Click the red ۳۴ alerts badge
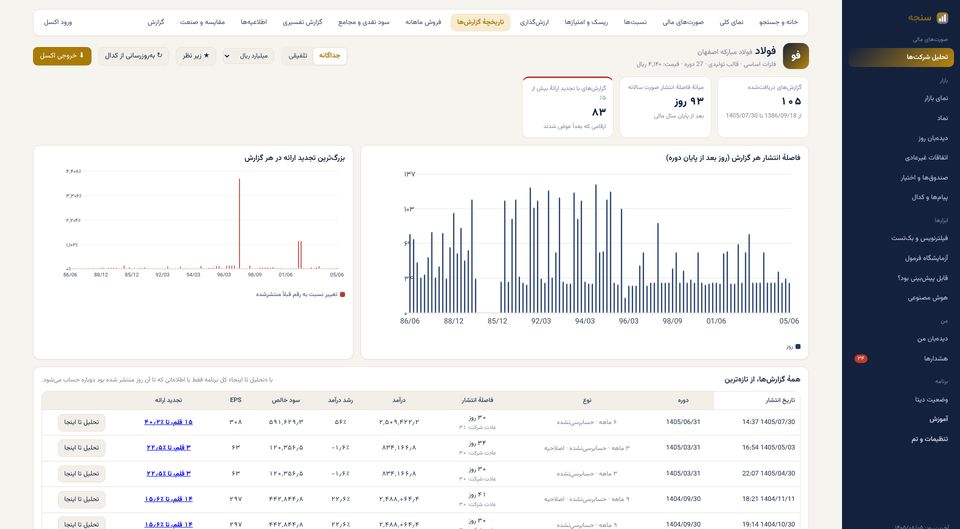The image size is (960, 529). [x=861, y=358]
